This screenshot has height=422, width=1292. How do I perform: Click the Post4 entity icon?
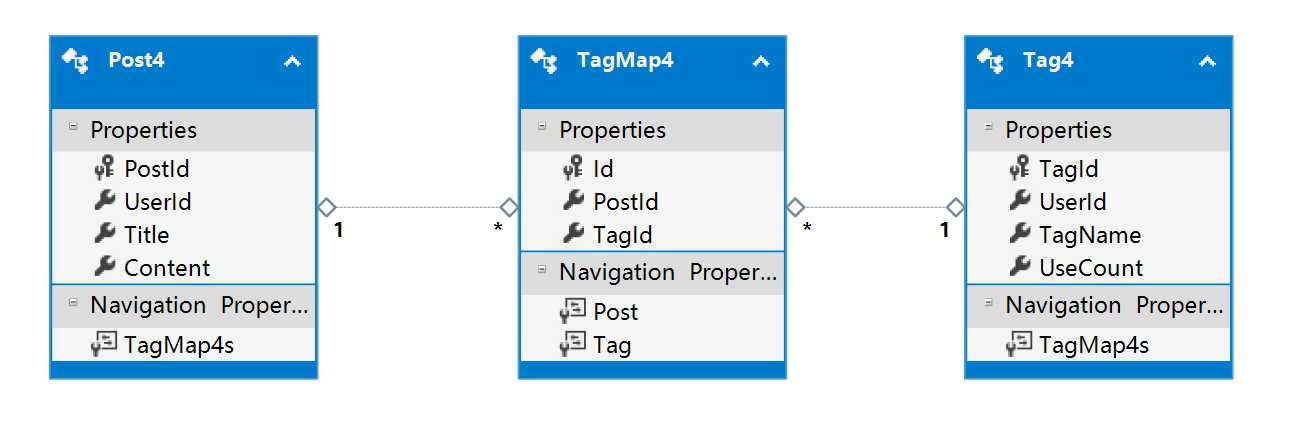coord(76,61)
